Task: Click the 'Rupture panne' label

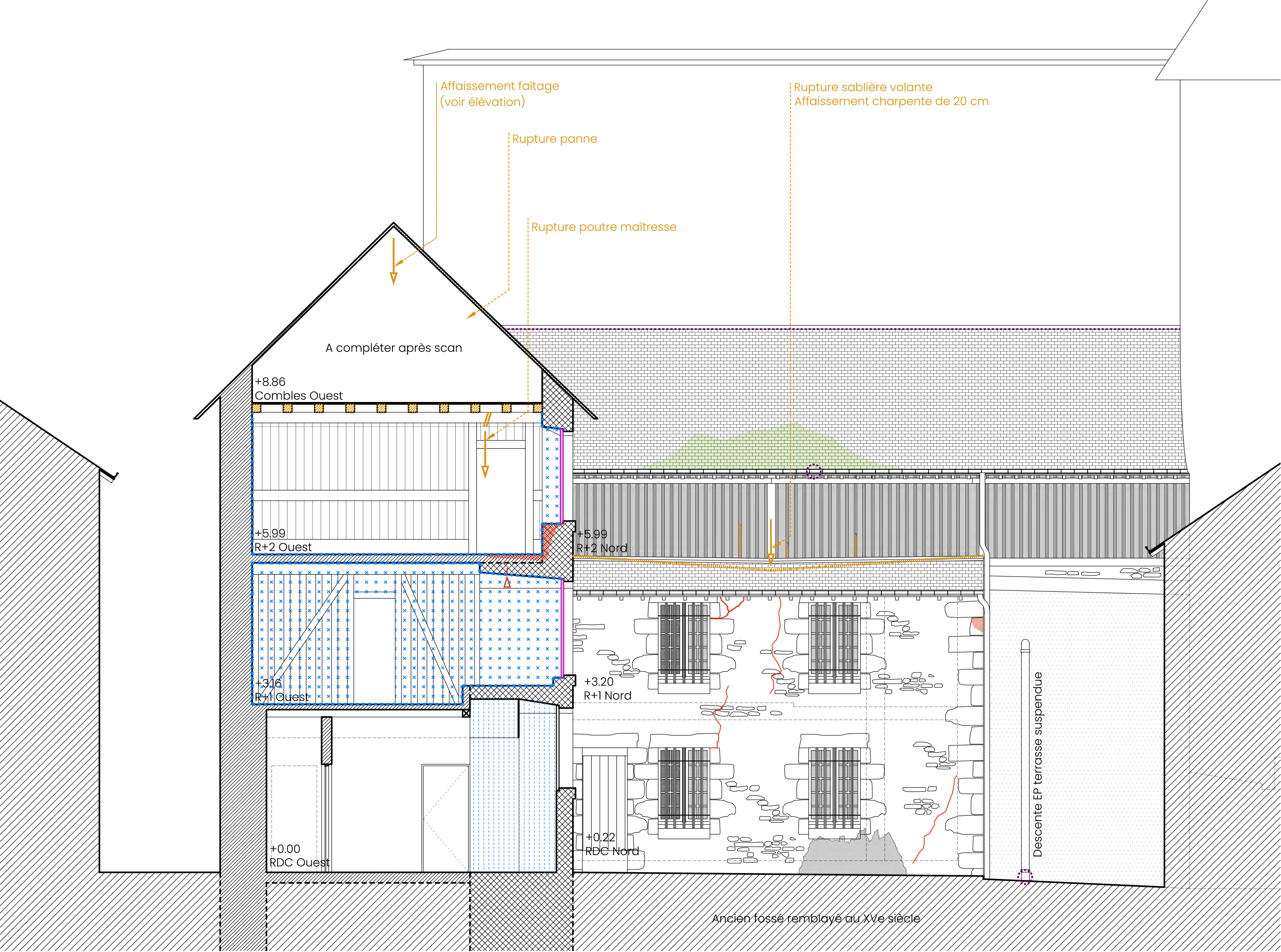Action: coord(554,139)
